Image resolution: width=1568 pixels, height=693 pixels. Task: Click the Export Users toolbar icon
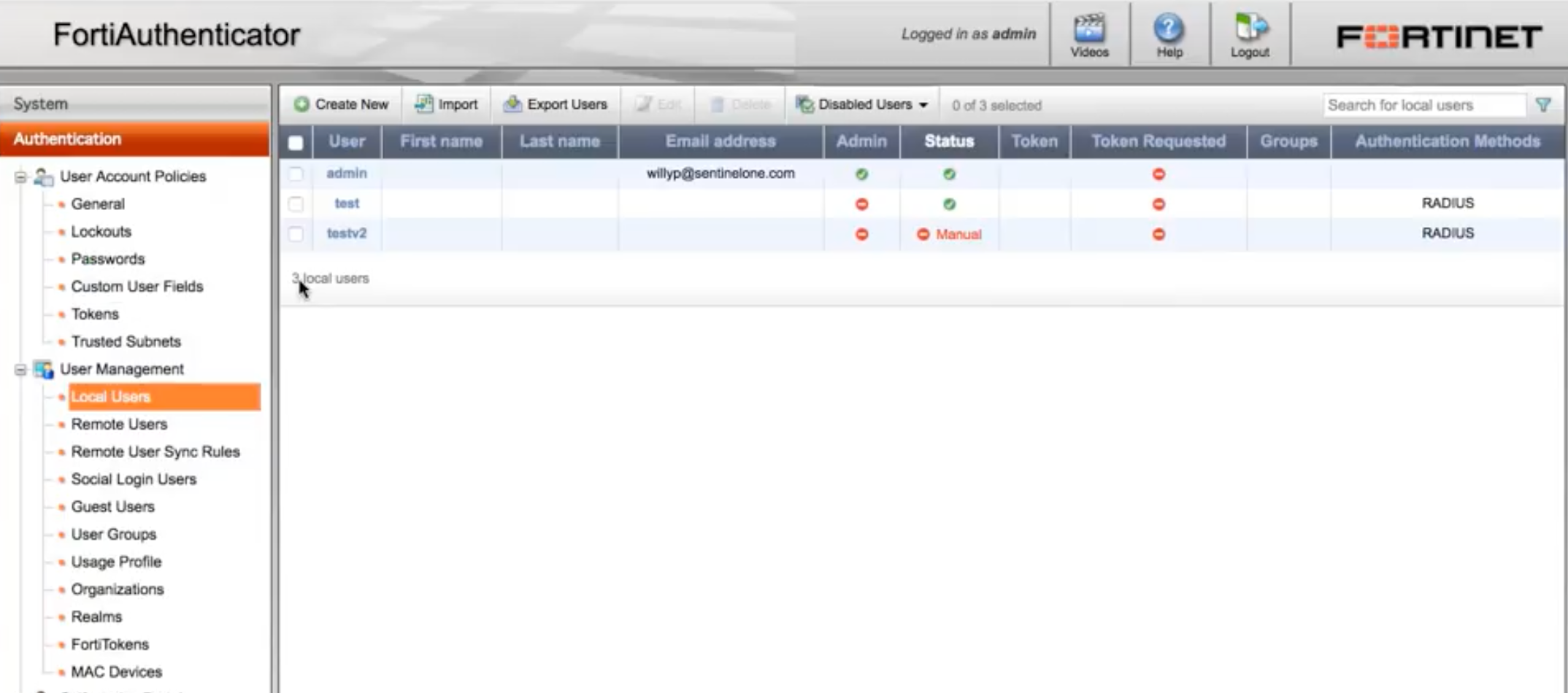pos(512,104)
